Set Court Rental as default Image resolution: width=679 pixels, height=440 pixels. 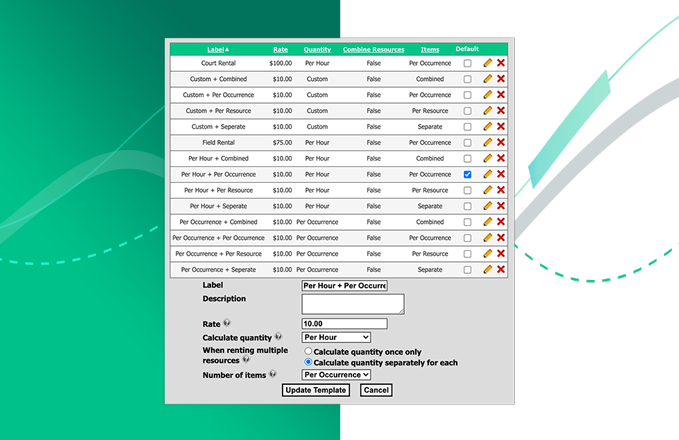pos(467,63)
